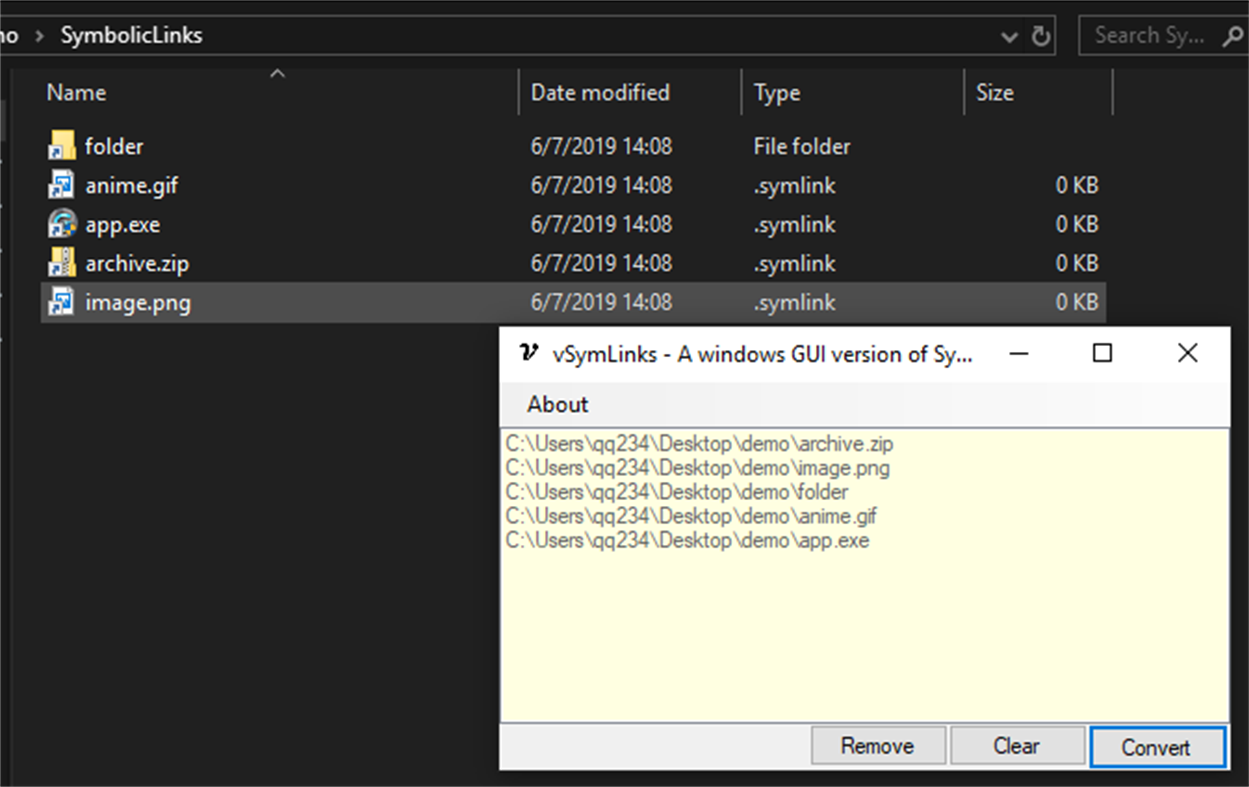Open the About menu in vSymLinks
The image size is (1249, 787).
pos(557,404)
